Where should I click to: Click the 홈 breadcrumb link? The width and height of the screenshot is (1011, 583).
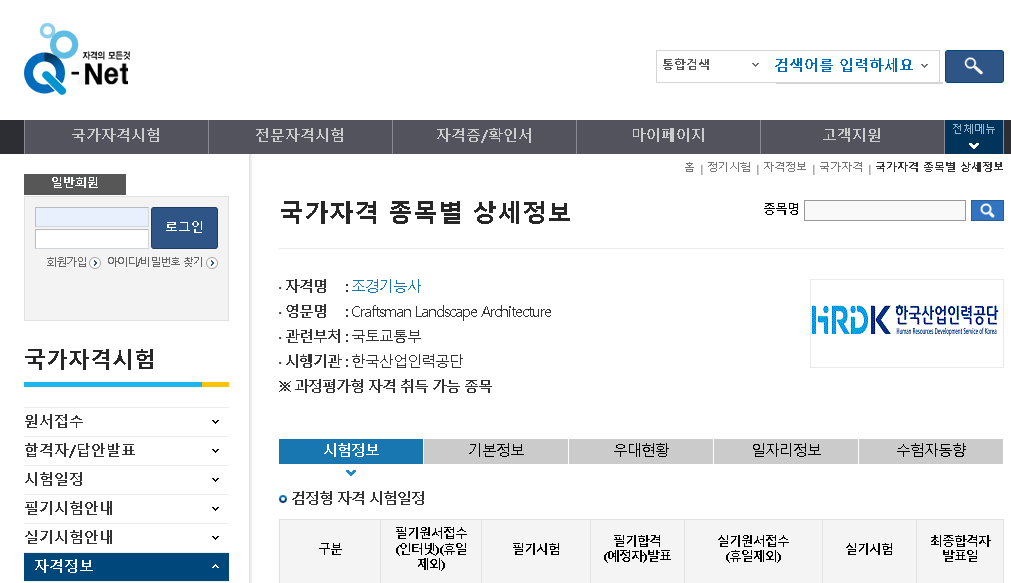pyautogui.click(x=689, y=167)
